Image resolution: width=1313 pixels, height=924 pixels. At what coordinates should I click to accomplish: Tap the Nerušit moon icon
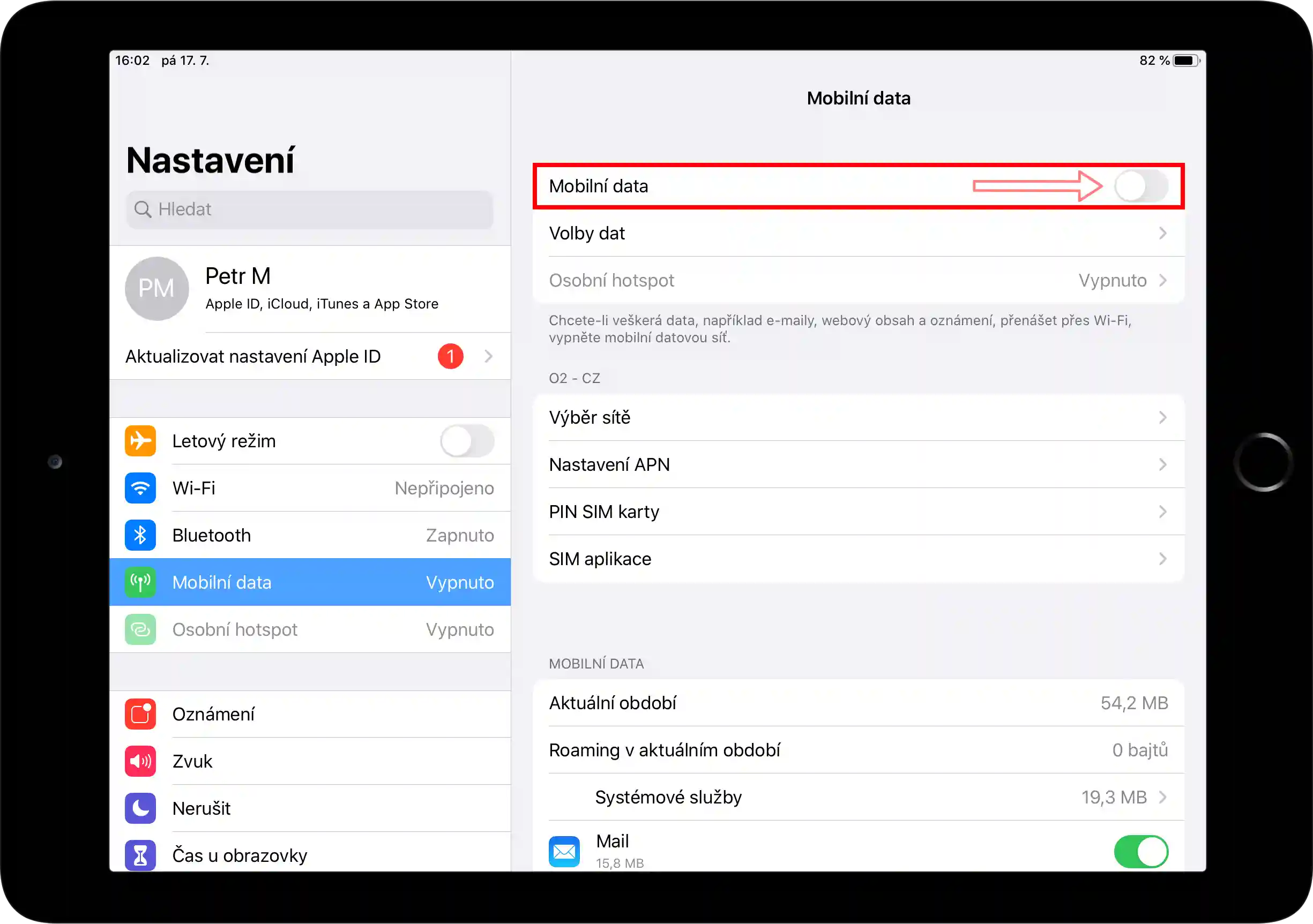[x=140, y=808]
